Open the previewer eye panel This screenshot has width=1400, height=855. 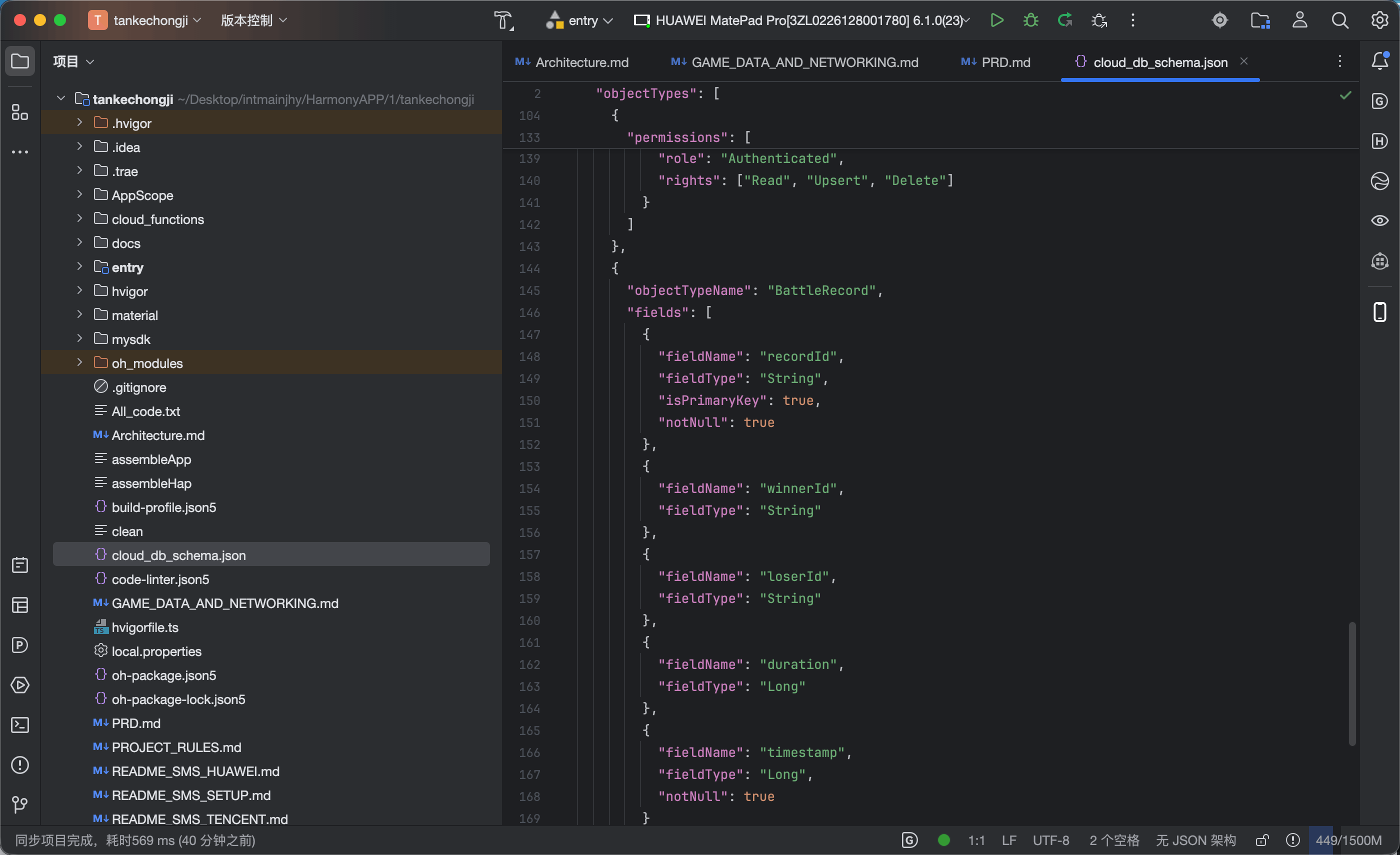[x=1380, y=220]
